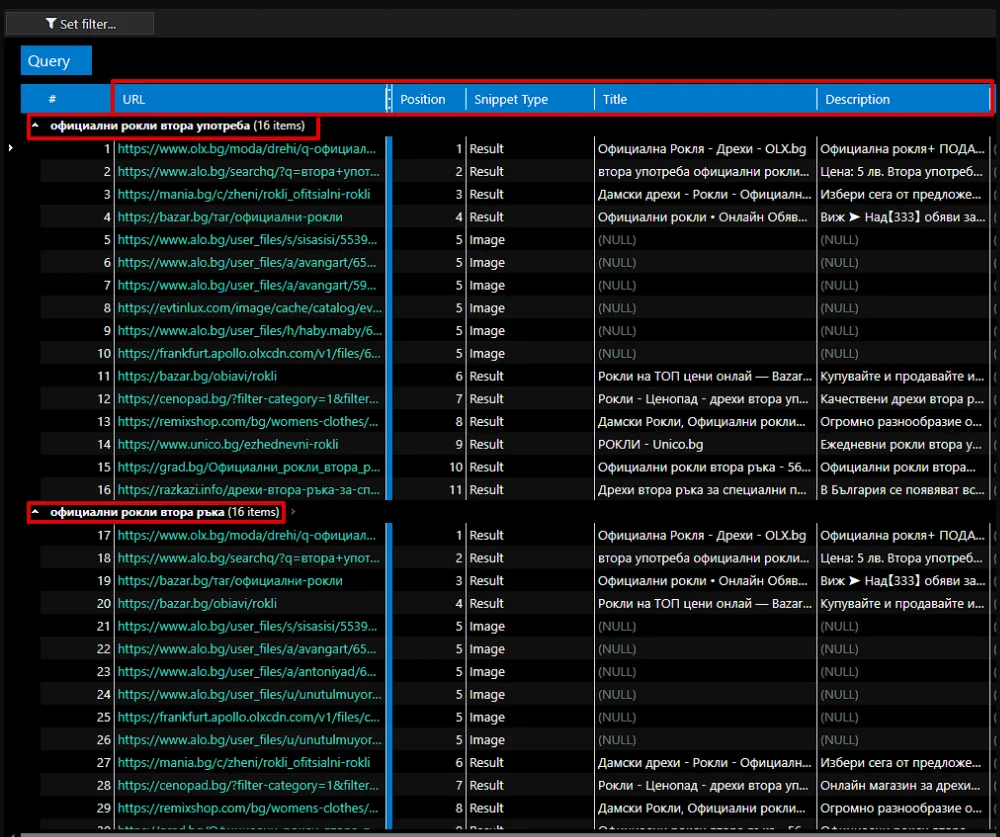Open the bazar.bg link in row 4
The image size is (1000, 837).
click(230, 218)
